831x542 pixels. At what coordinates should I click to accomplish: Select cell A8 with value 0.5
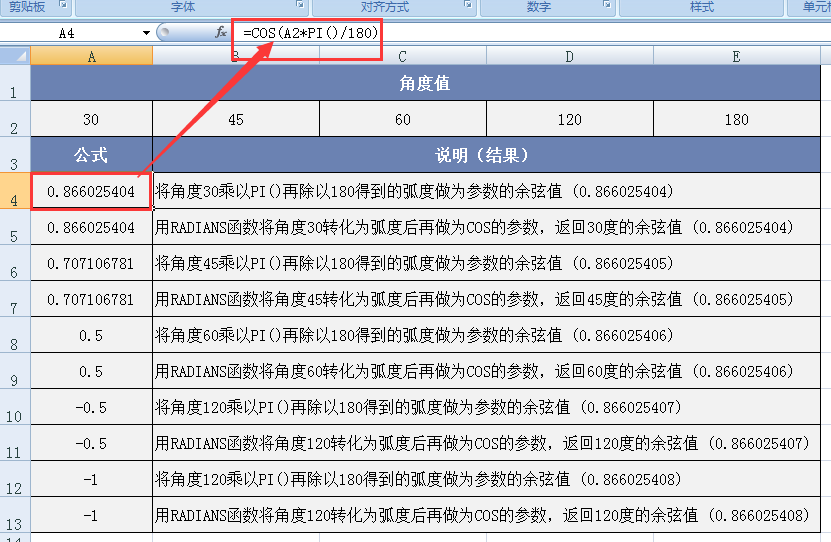[x=92, y=335]
